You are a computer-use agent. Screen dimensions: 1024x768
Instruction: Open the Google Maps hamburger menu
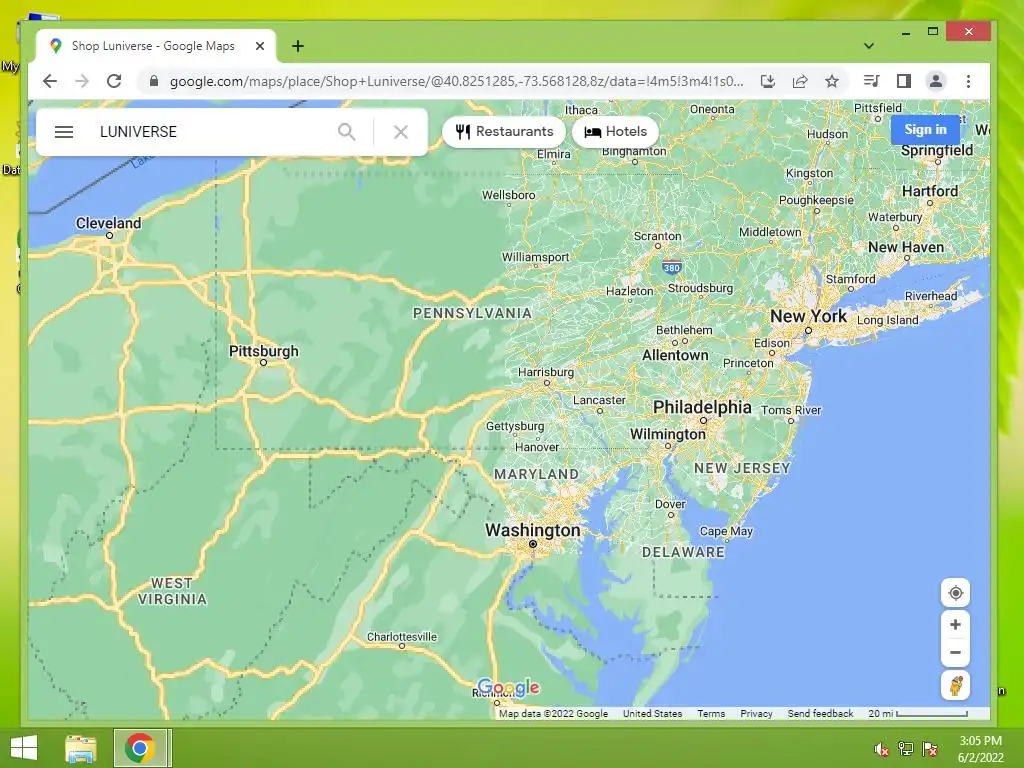[63, 132]
